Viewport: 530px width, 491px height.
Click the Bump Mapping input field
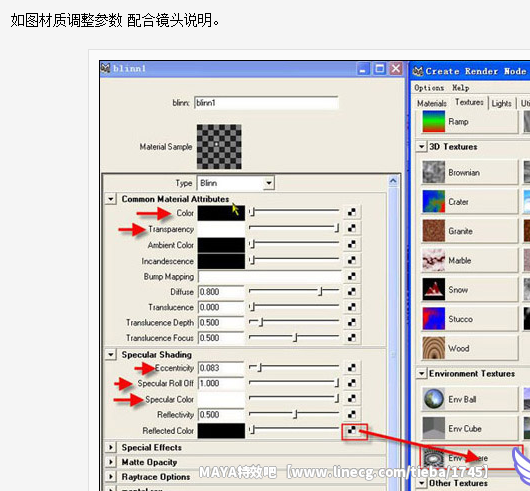270,276
